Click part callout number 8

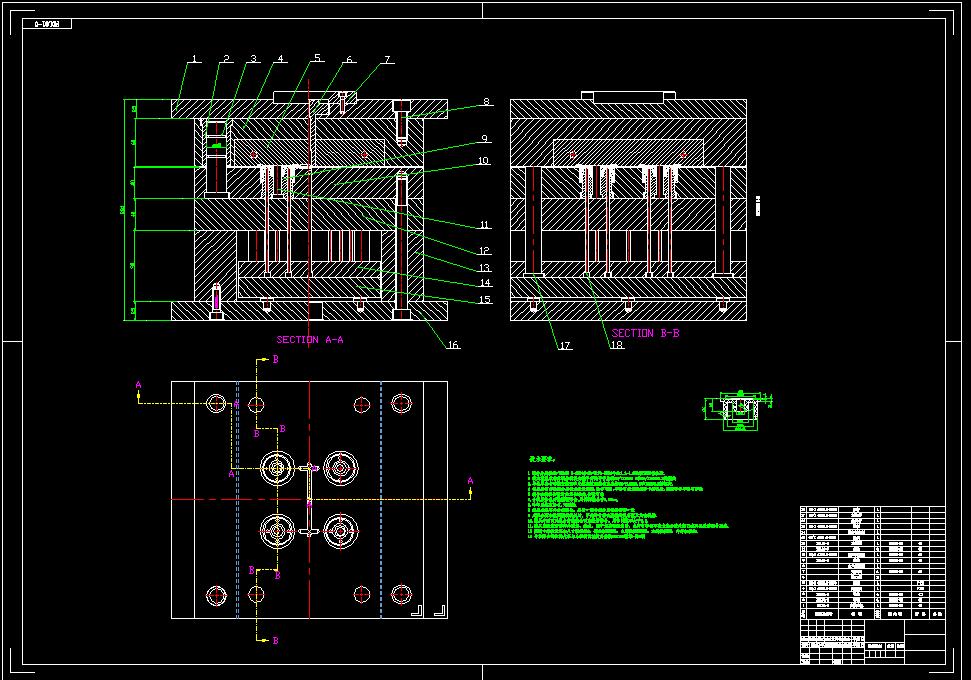click(x=487, y=102)
